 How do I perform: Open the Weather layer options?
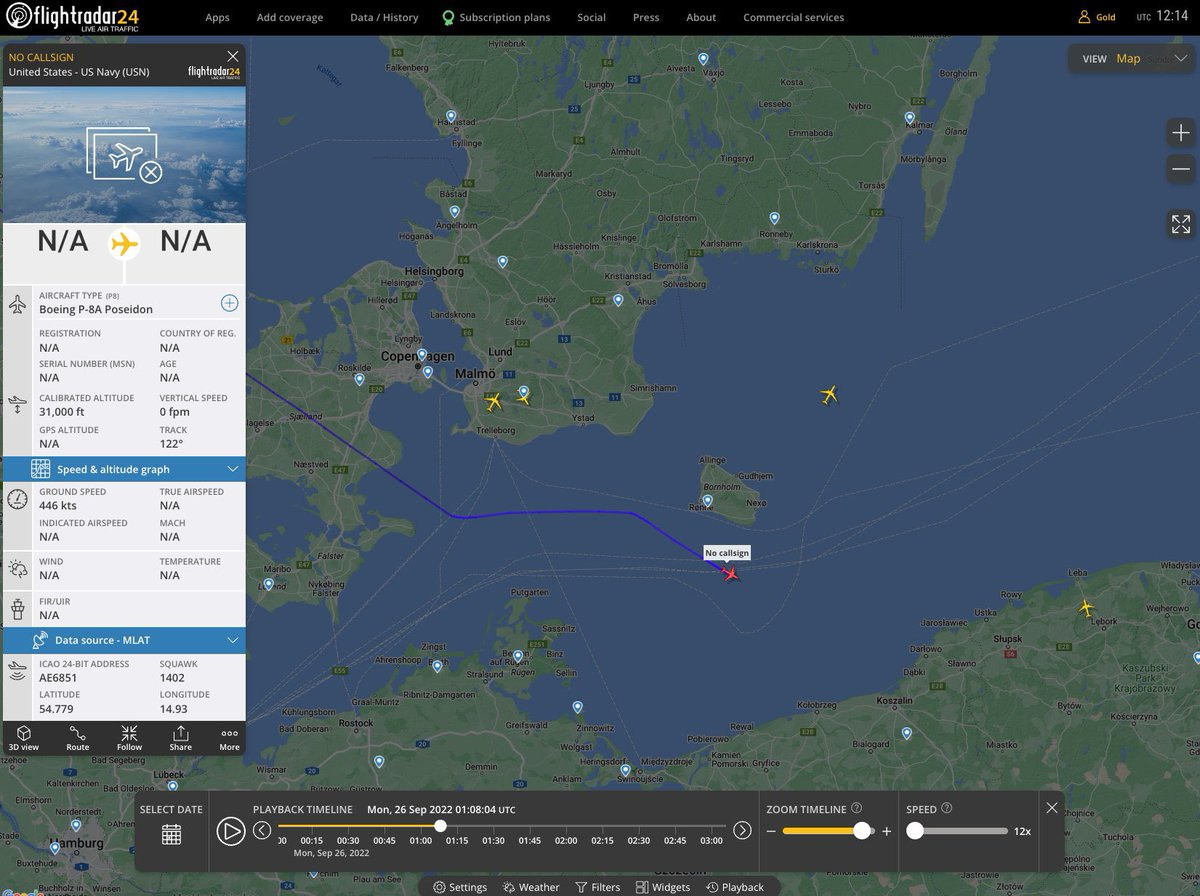[531, 887]
